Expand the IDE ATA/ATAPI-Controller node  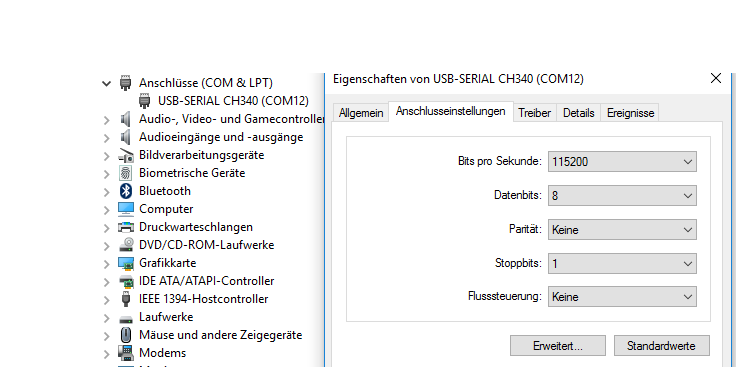tap(107, 282)
